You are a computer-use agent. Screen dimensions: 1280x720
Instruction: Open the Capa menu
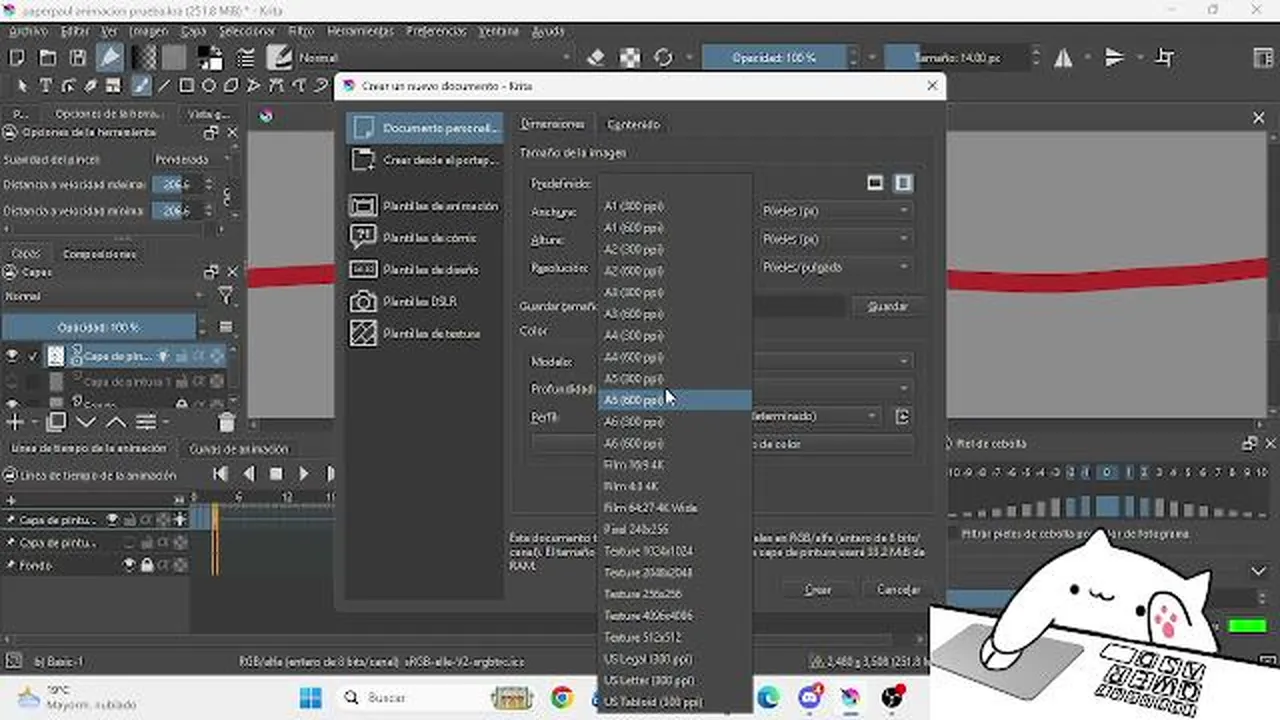(x=193, y=32)
